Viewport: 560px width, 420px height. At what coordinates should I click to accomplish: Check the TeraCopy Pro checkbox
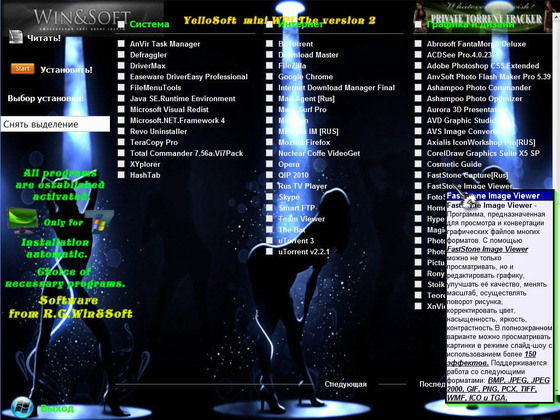coord(121,142)
